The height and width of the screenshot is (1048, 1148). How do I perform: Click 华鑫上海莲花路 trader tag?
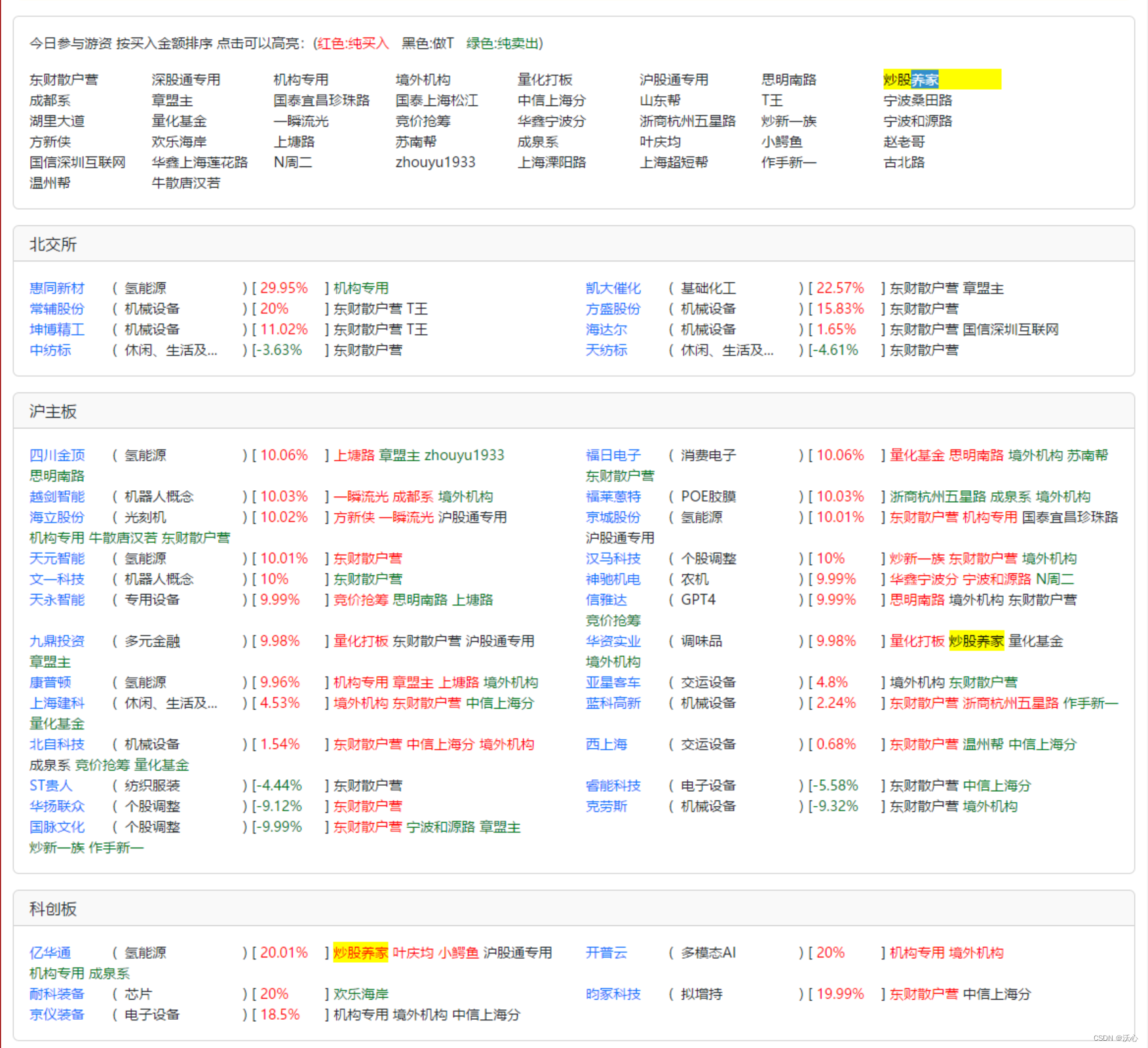click(199, 162)
